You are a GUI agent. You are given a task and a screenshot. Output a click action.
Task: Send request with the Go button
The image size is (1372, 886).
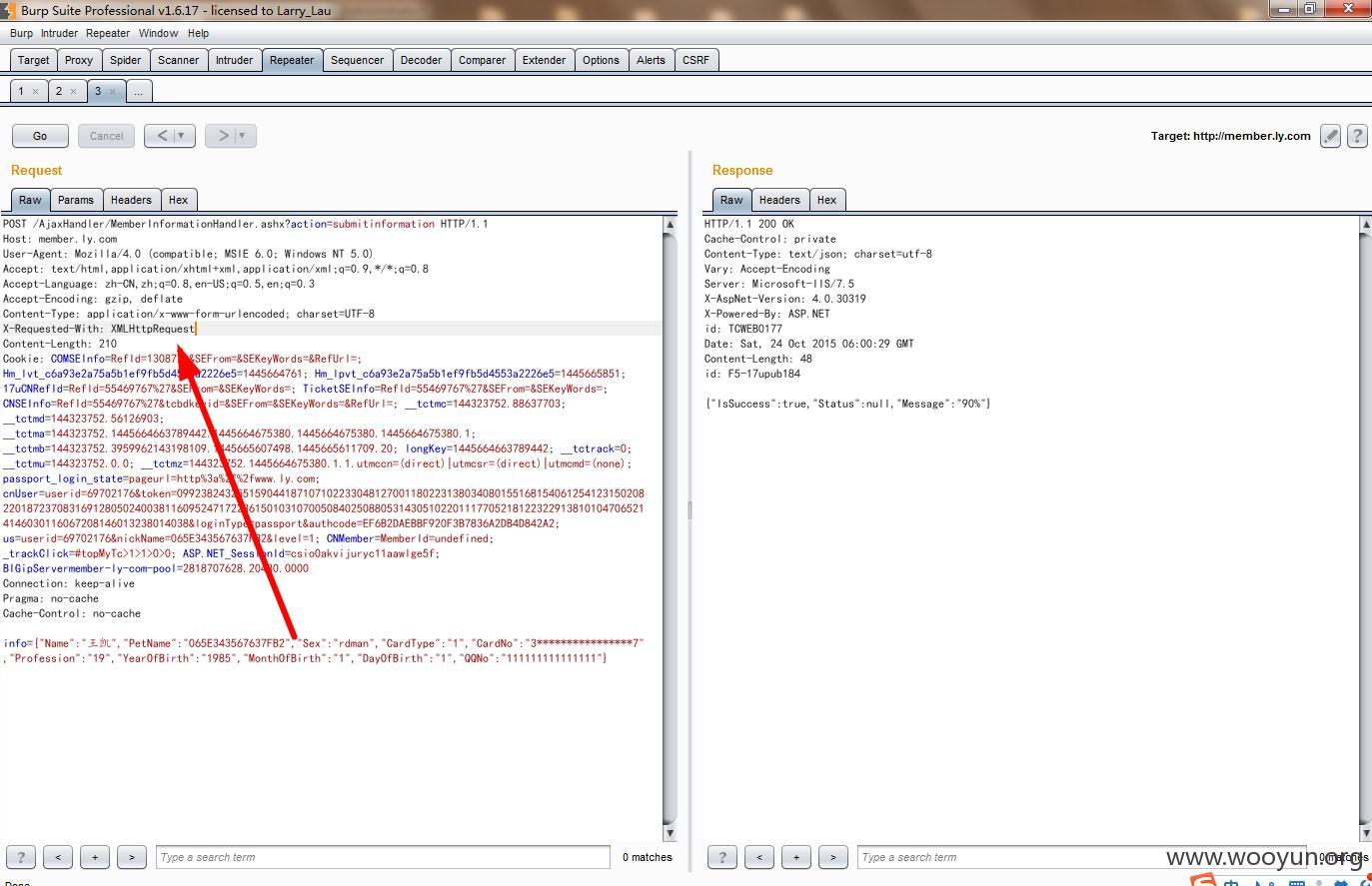[x=40, y=136]
